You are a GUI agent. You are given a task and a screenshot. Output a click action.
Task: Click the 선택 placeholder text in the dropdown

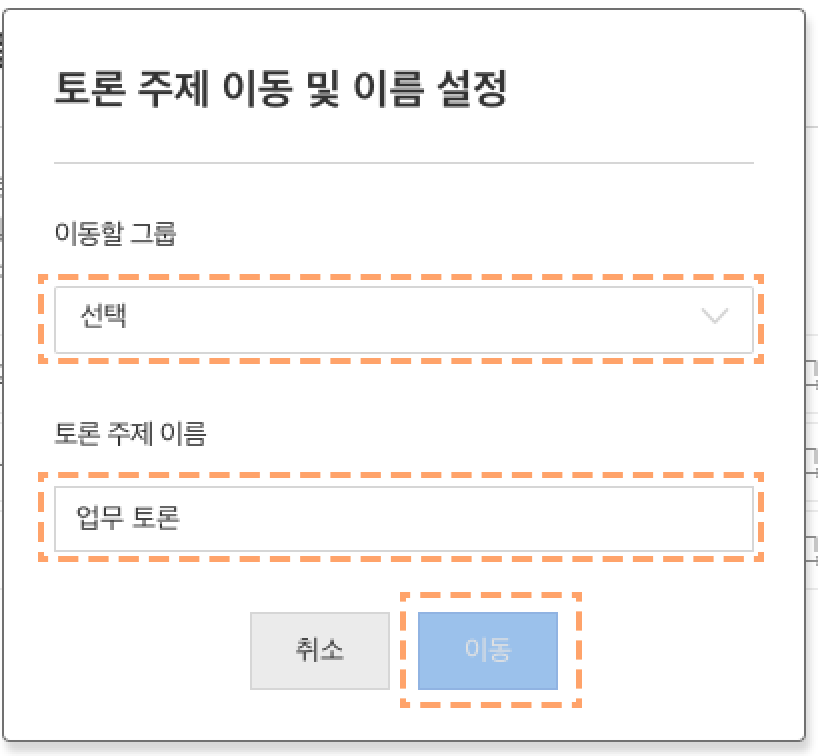(103, 316)
